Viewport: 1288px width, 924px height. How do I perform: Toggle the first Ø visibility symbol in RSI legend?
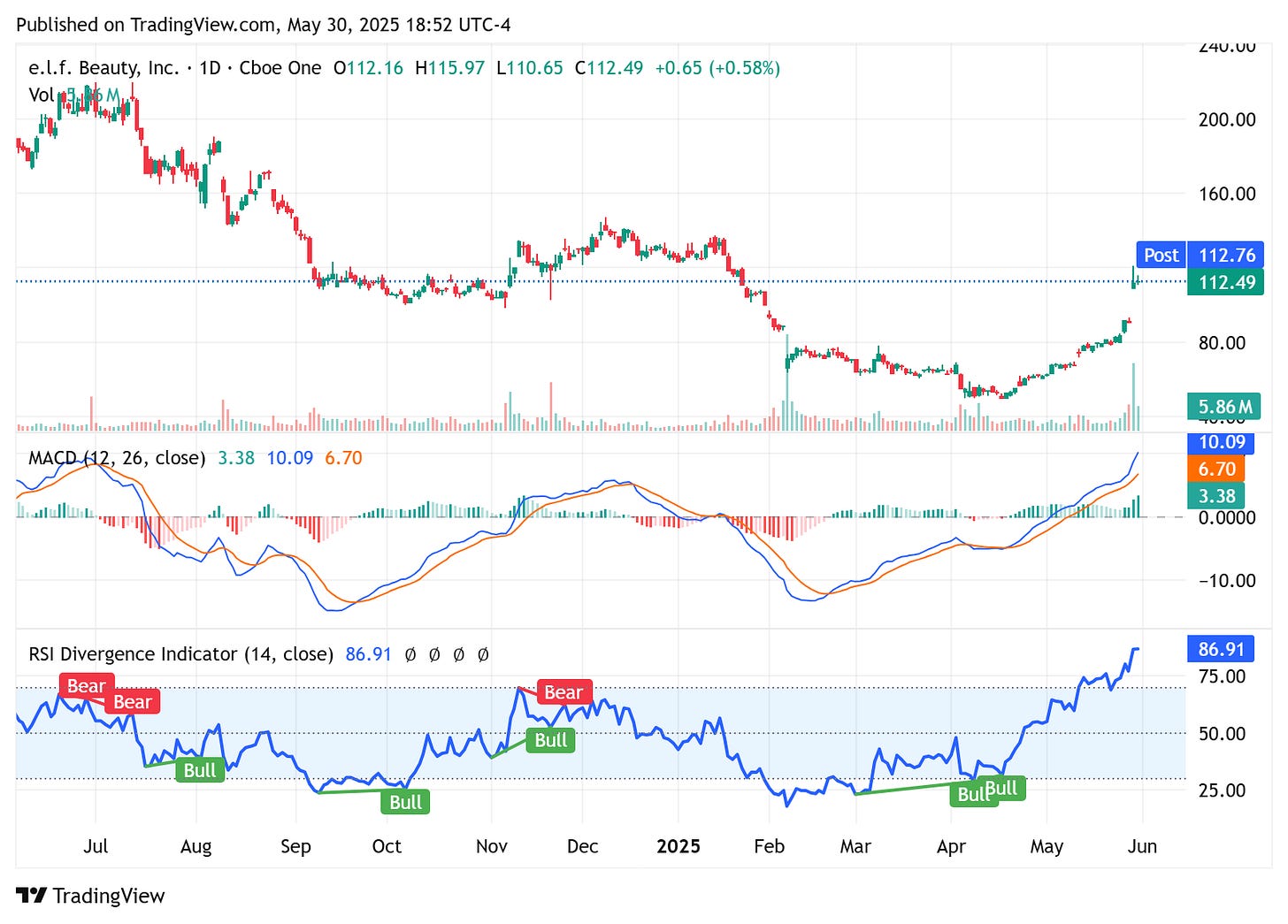pos(412,654)
